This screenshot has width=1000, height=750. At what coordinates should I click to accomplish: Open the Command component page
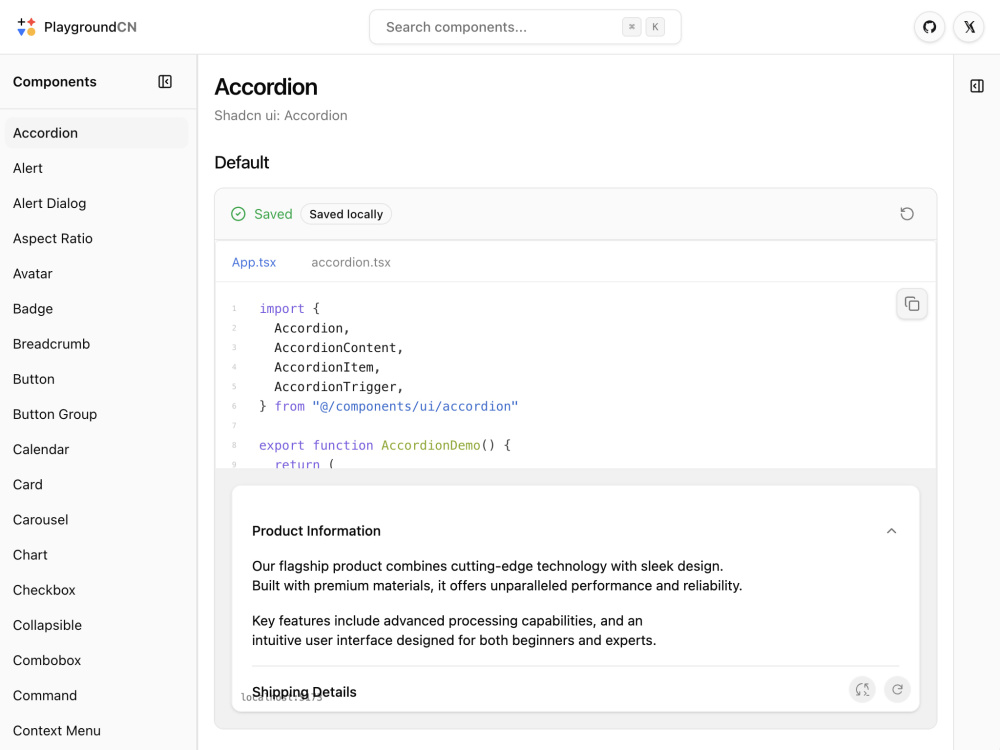[x=96, y=695]
